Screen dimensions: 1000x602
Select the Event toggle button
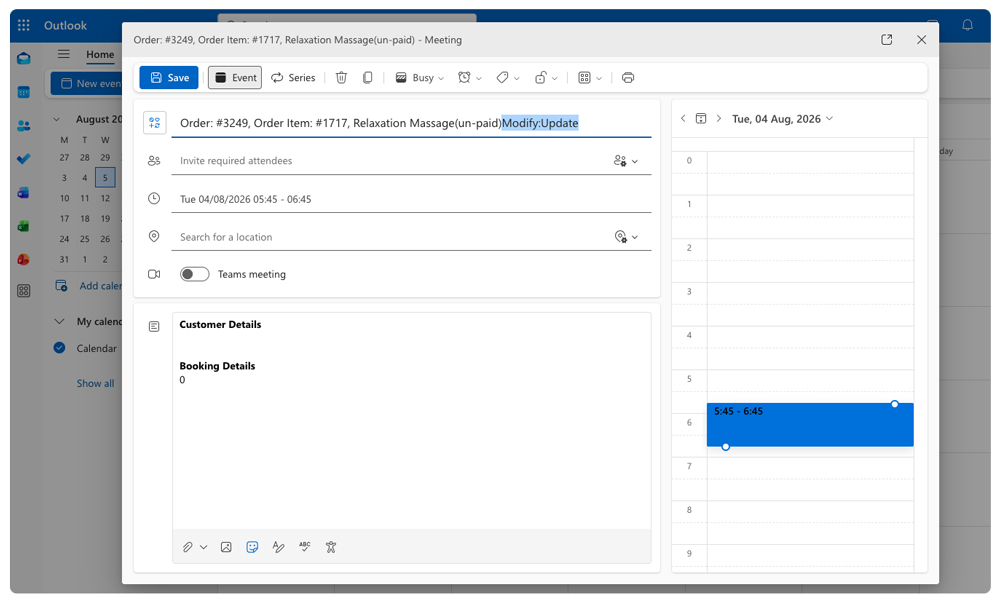[235, 78]
